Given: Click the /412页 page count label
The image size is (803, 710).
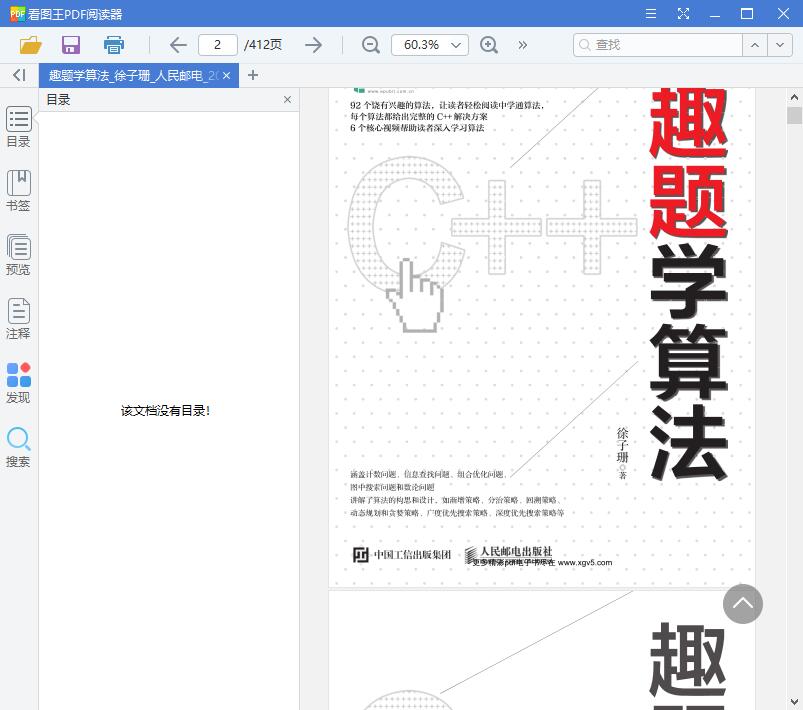Looking at the screenshot, I should pyautogui.click(x=263, y=45).
